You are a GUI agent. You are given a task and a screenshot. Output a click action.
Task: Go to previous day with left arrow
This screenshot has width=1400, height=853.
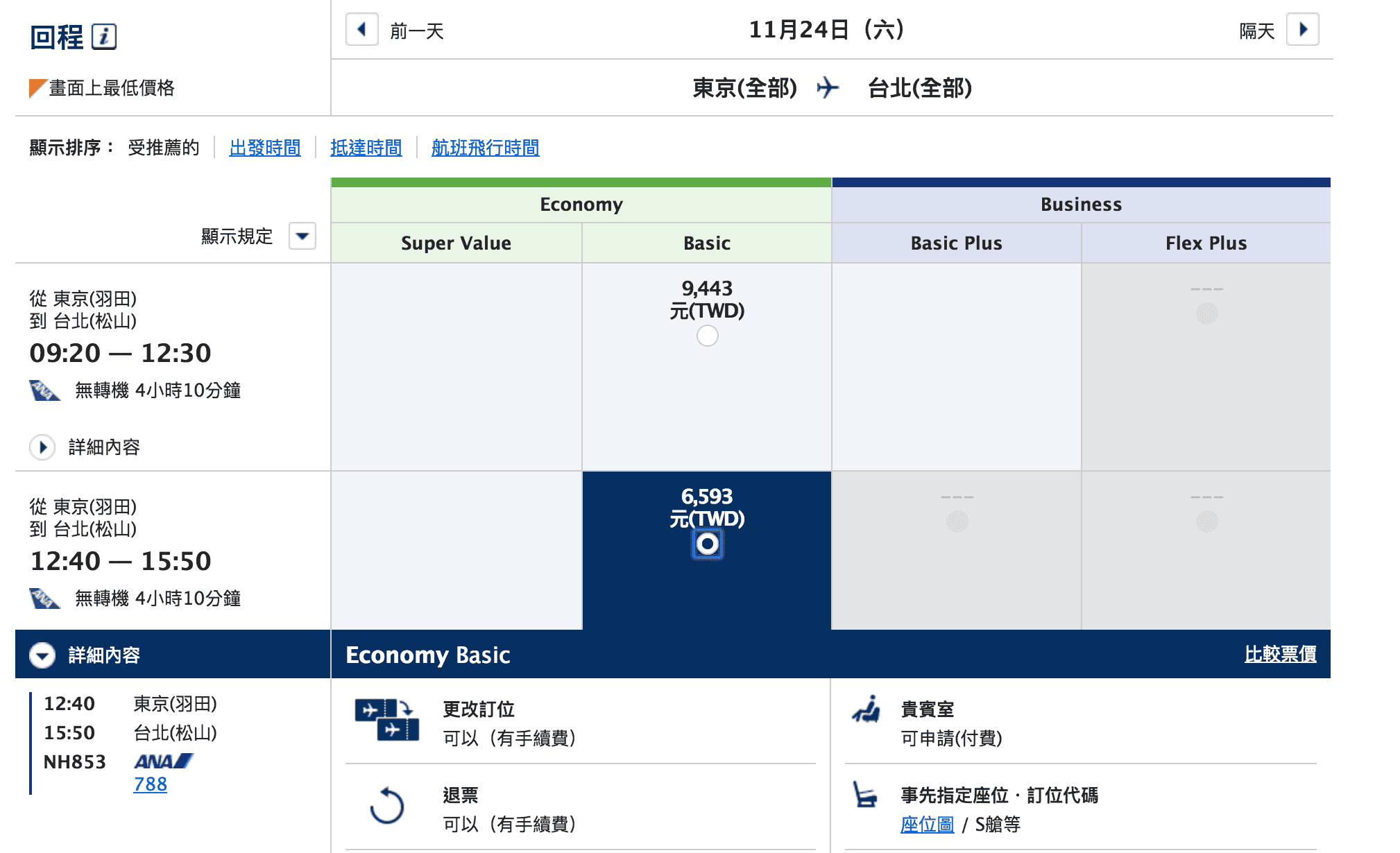pyautogui.click(x=361, y=30)
